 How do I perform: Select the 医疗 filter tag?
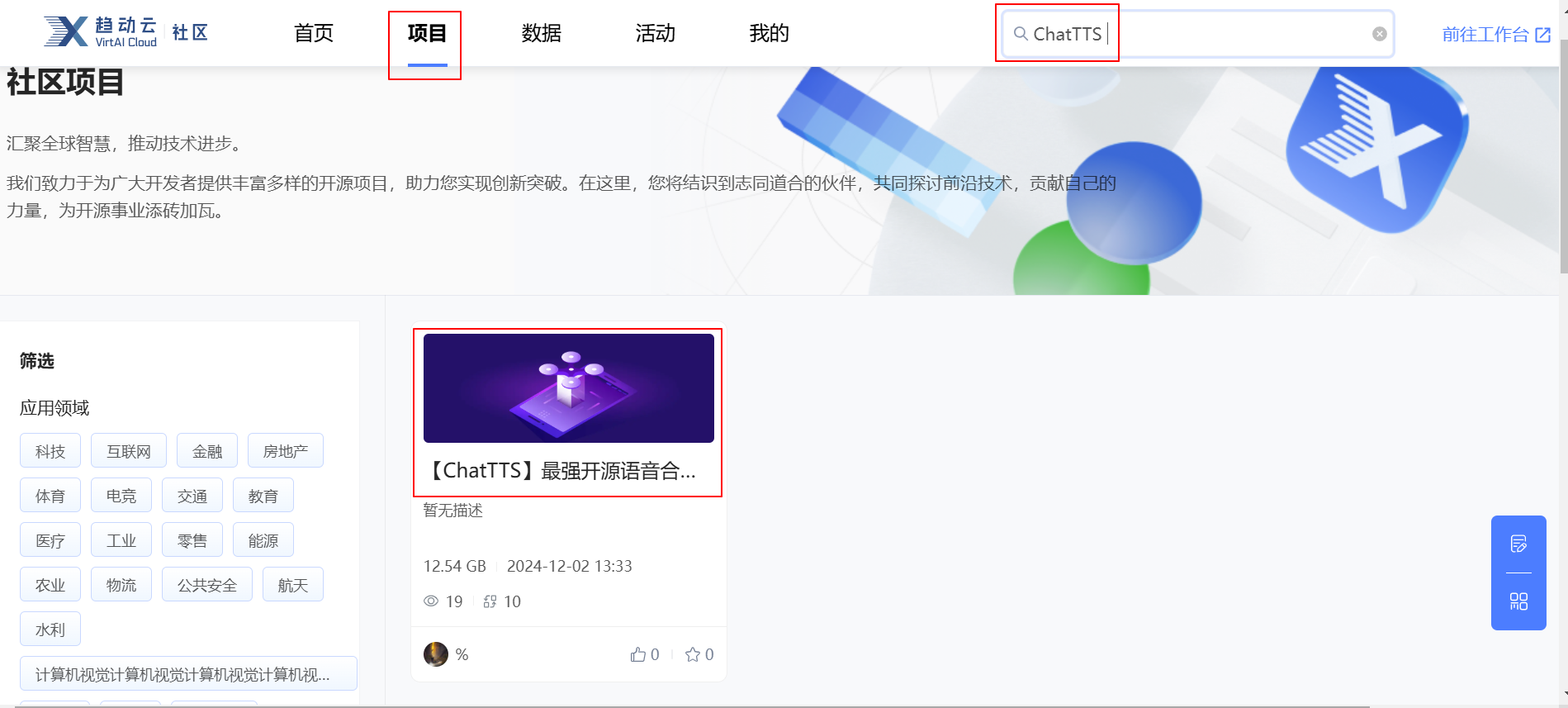coord(50,540)
